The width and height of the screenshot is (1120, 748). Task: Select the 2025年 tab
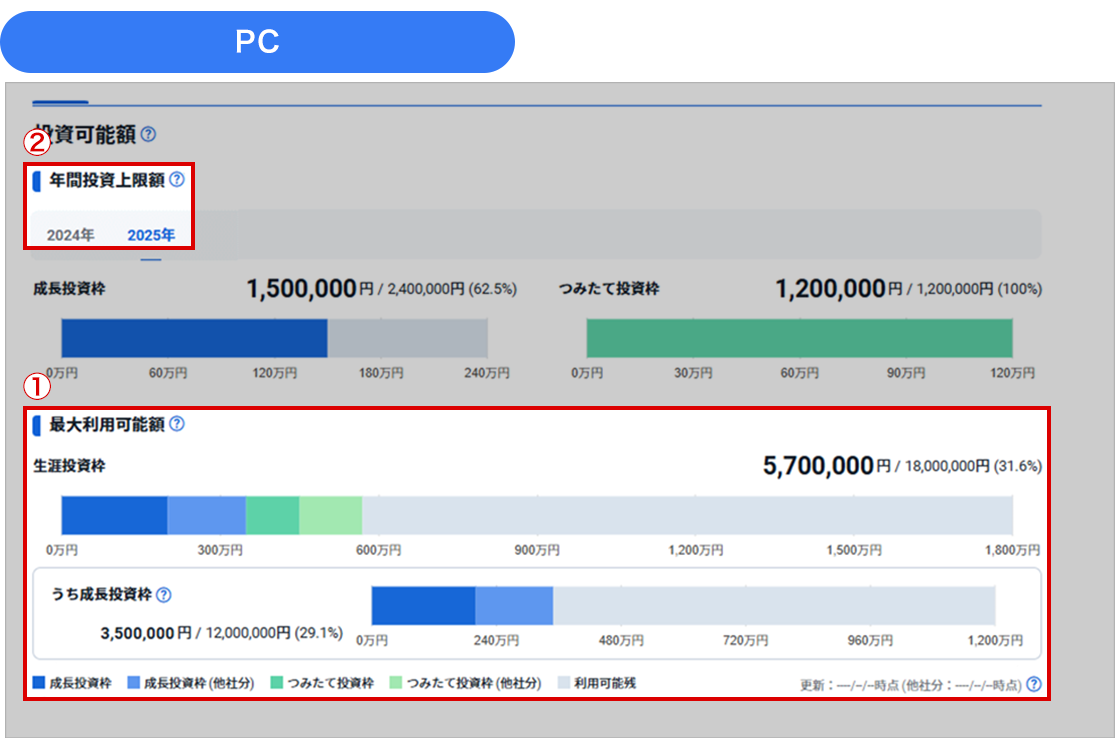pyautogui.click(x=151, y=236)
